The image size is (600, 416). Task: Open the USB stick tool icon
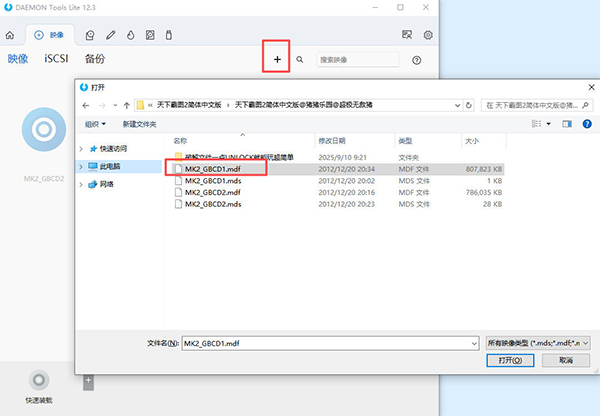(x=169, y=34)
